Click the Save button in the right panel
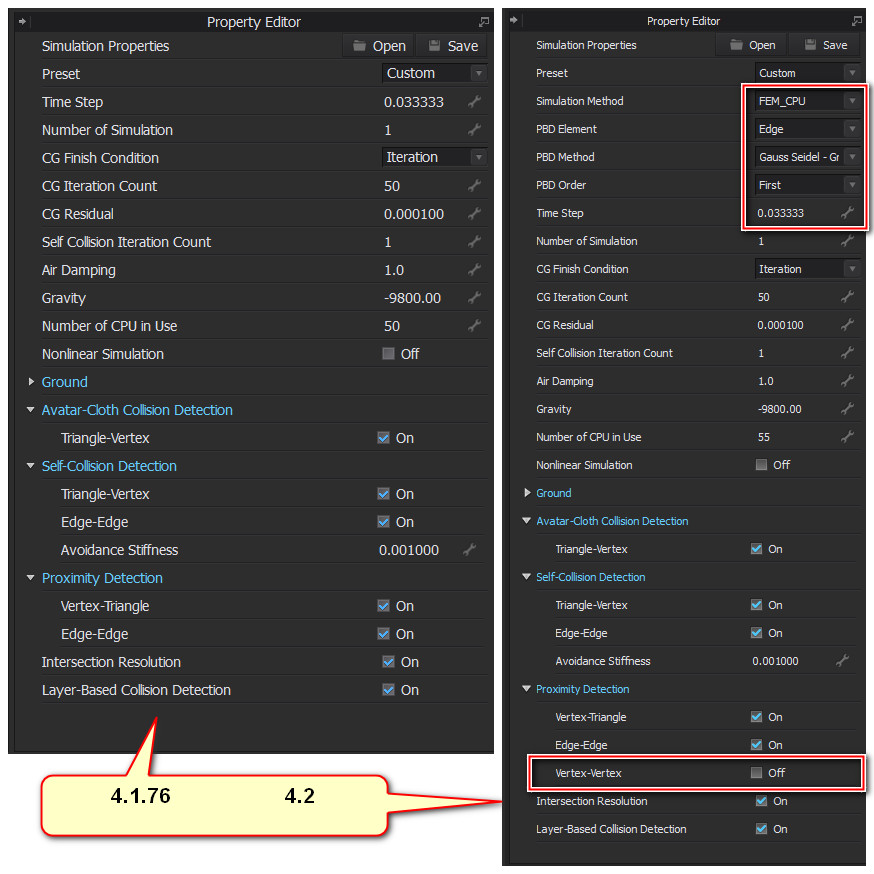The image size is (874, 874). [825, 45]
